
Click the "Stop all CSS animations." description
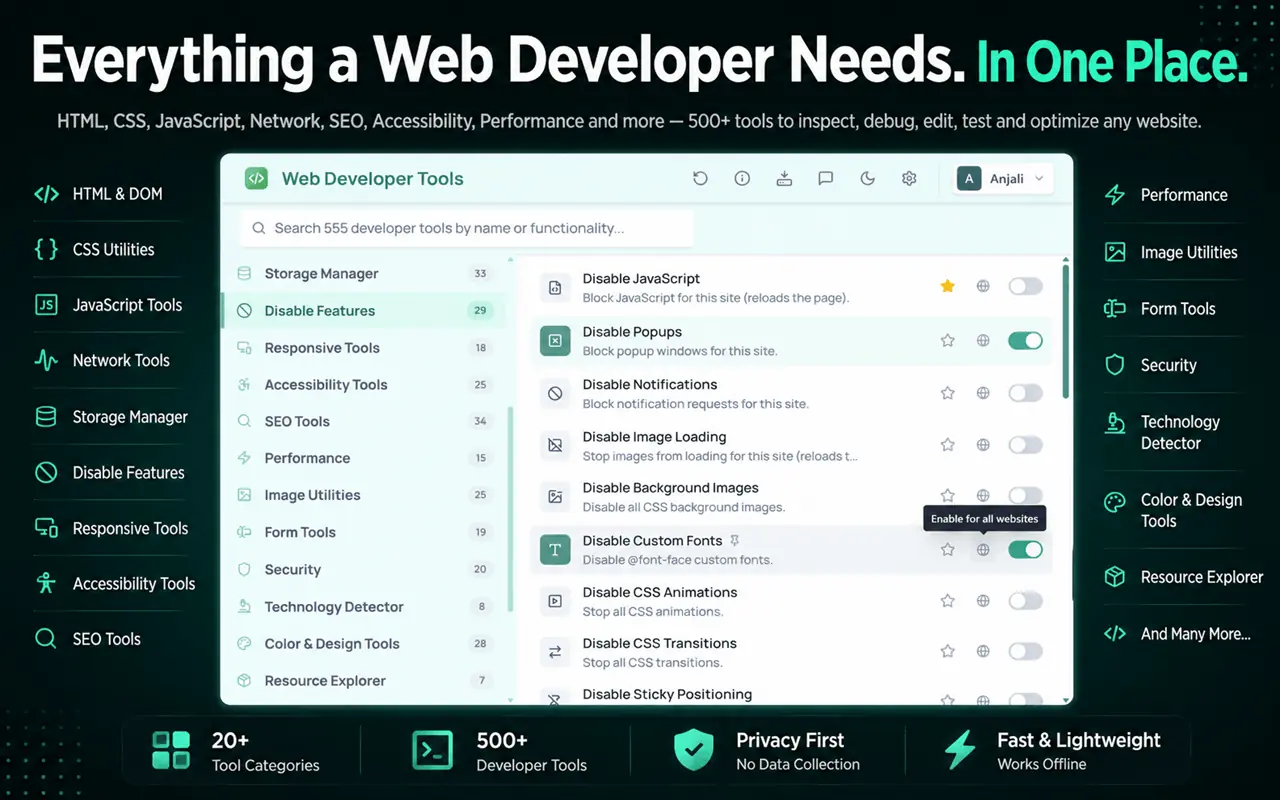(x=653, y=611)
